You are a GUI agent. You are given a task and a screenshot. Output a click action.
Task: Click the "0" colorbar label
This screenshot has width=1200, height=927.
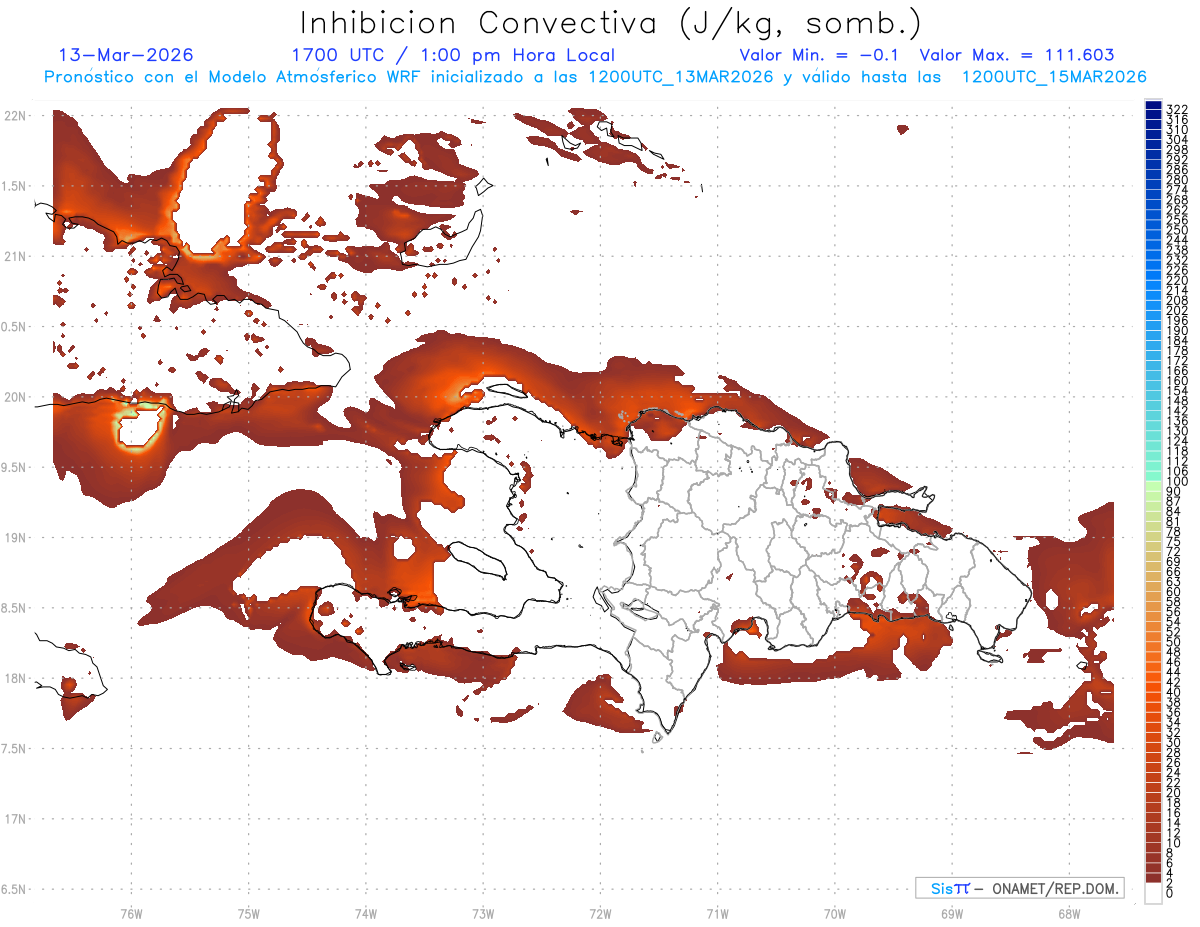pyautogui.click(x=1170, y=894)
